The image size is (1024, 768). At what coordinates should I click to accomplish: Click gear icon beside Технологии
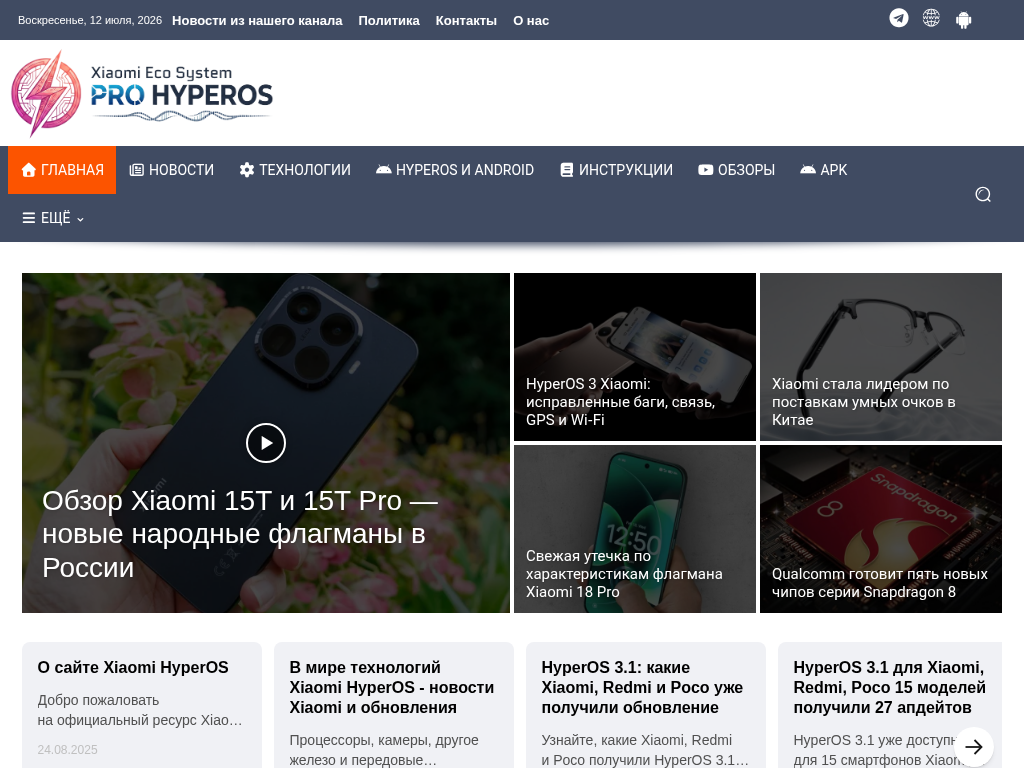[x=247, y=170]
